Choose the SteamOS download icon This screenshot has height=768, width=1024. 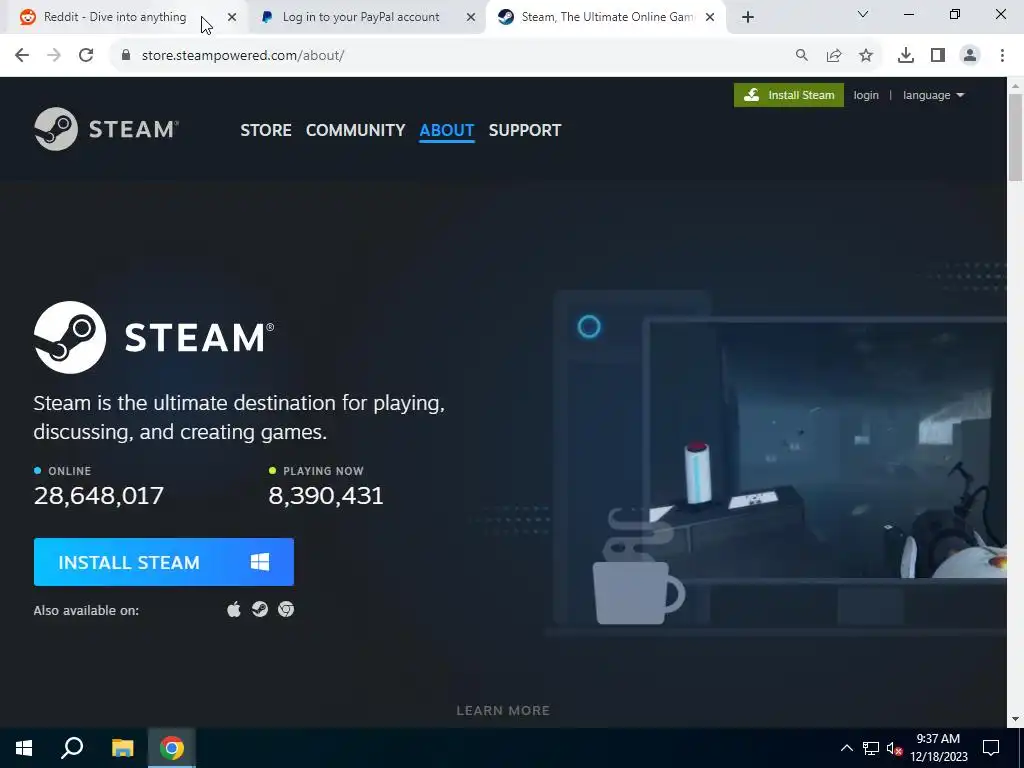pos(260,609)
